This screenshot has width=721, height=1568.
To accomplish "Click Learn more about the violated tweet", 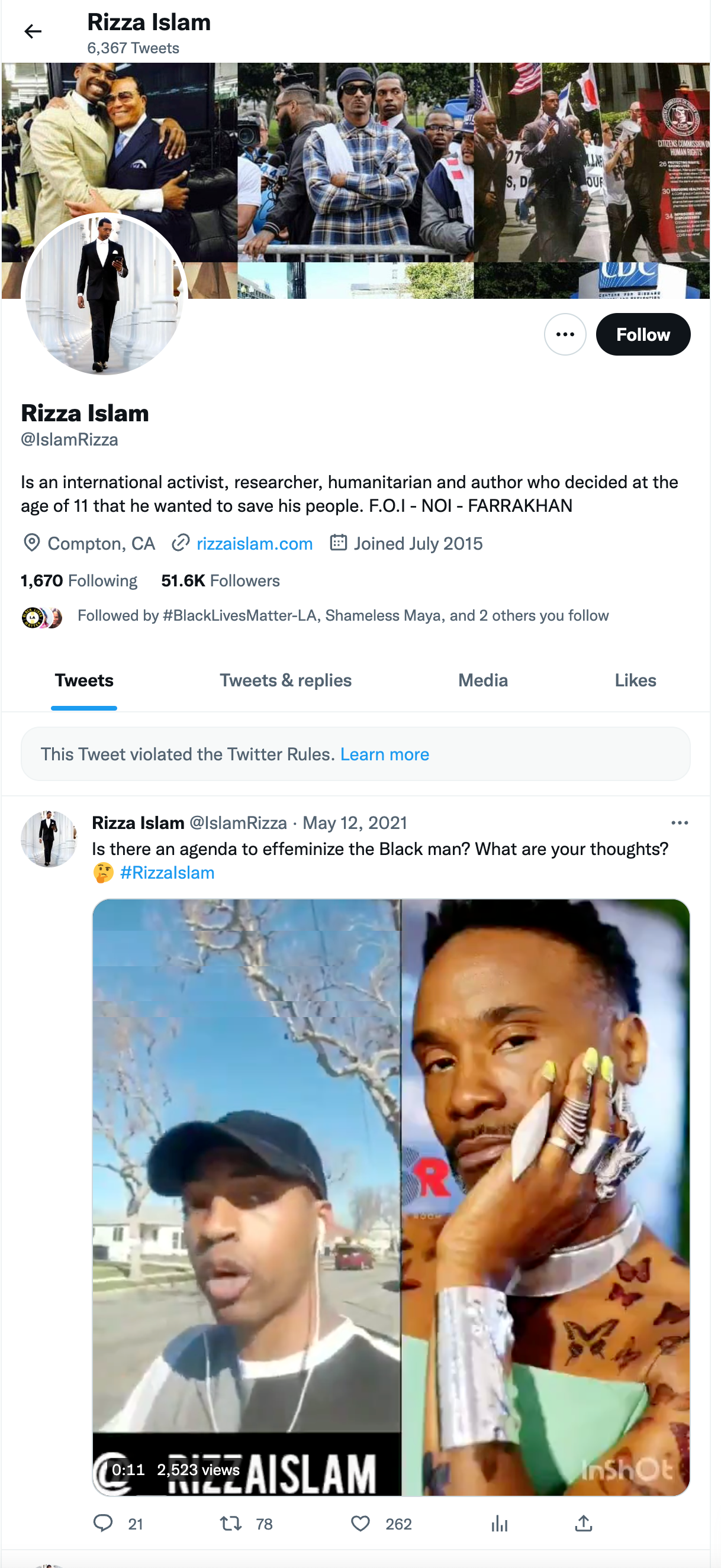I will pos(385,754).
